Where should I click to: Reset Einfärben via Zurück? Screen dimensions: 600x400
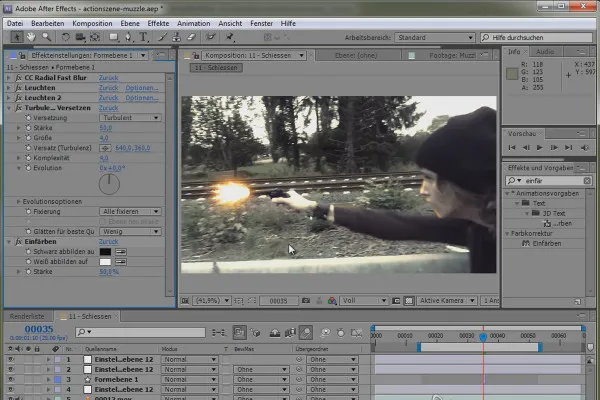[108, 242]
